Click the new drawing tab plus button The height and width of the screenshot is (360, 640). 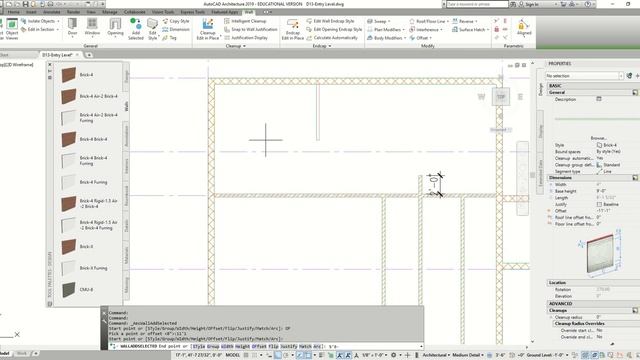click(x=89, y=55)
